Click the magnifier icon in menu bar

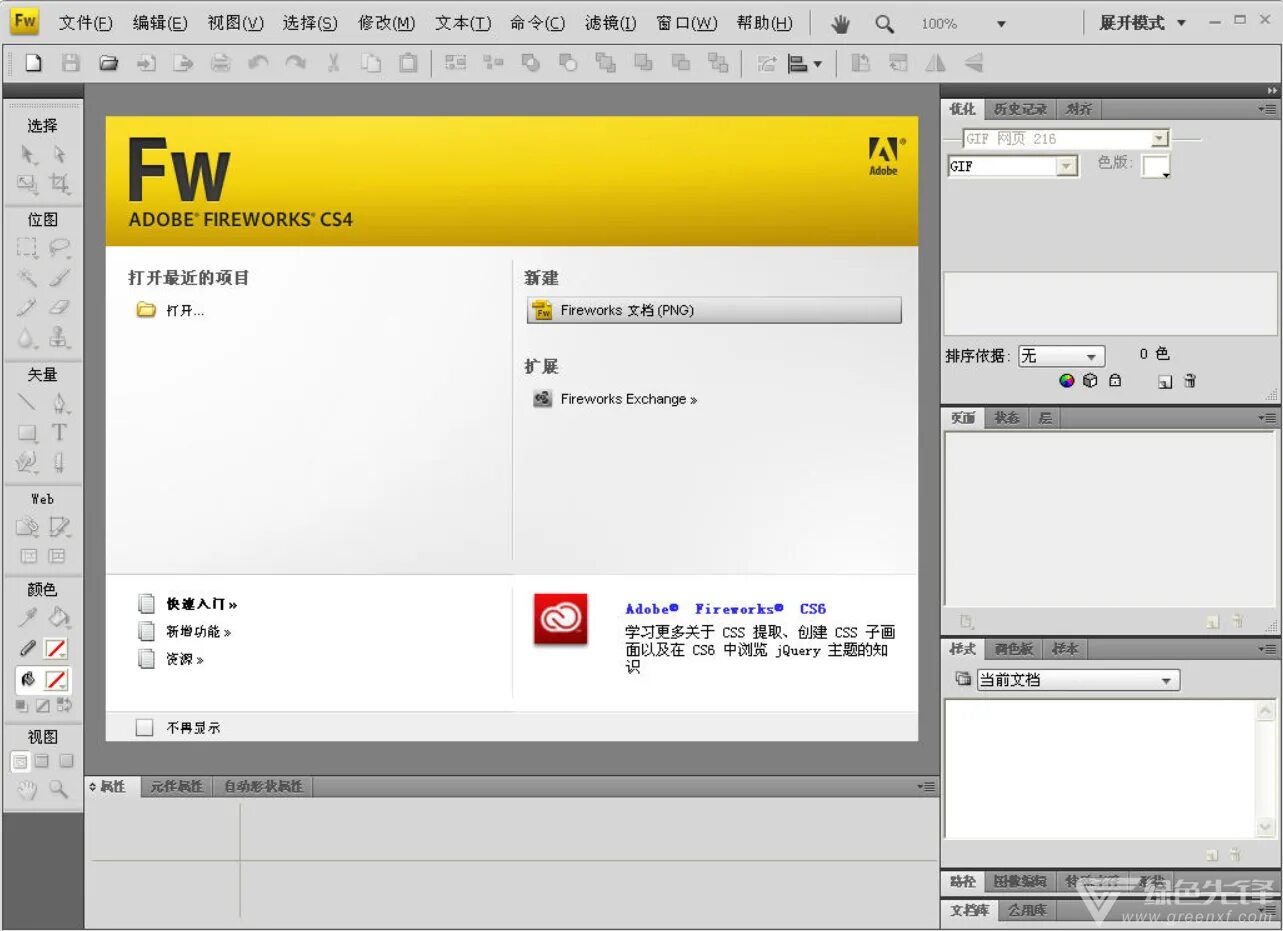pyautogui.click(x=884, y=23)
